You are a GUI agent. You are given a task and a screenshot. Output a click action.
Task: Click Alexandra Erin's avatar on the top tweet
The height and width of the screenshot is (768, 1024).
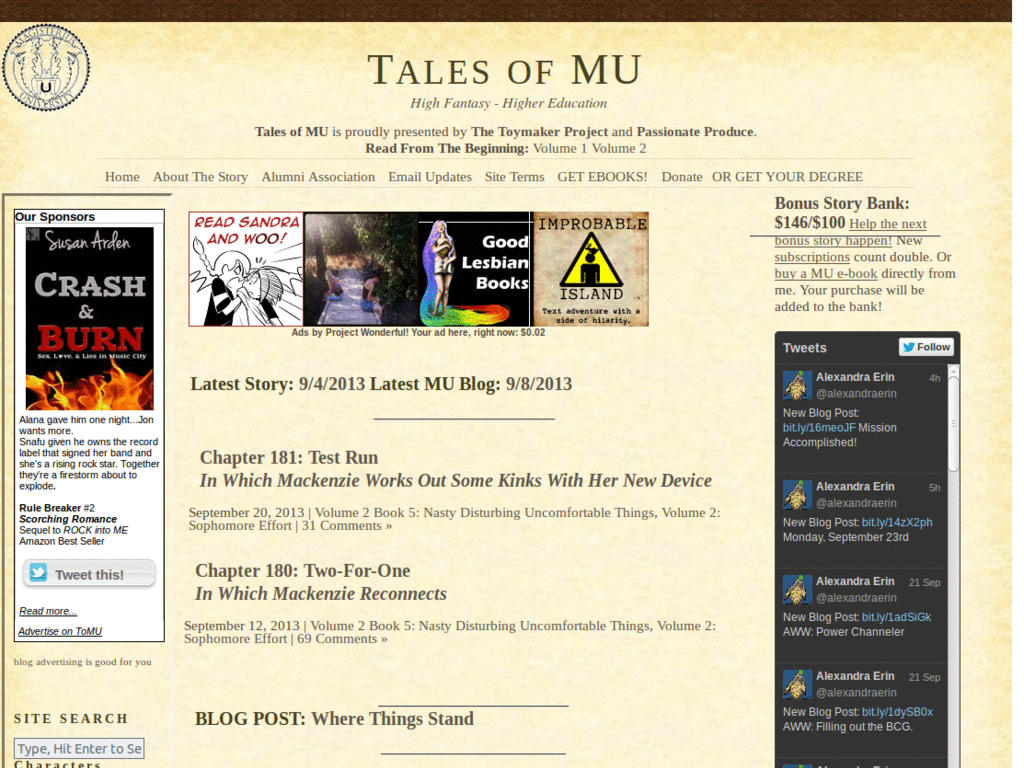click(796, 385)
